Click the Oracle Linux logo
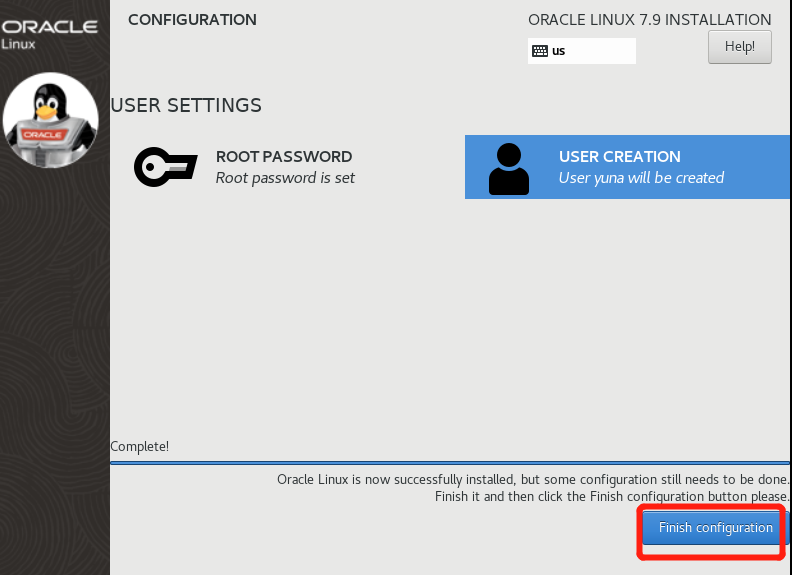 (50, 34)
